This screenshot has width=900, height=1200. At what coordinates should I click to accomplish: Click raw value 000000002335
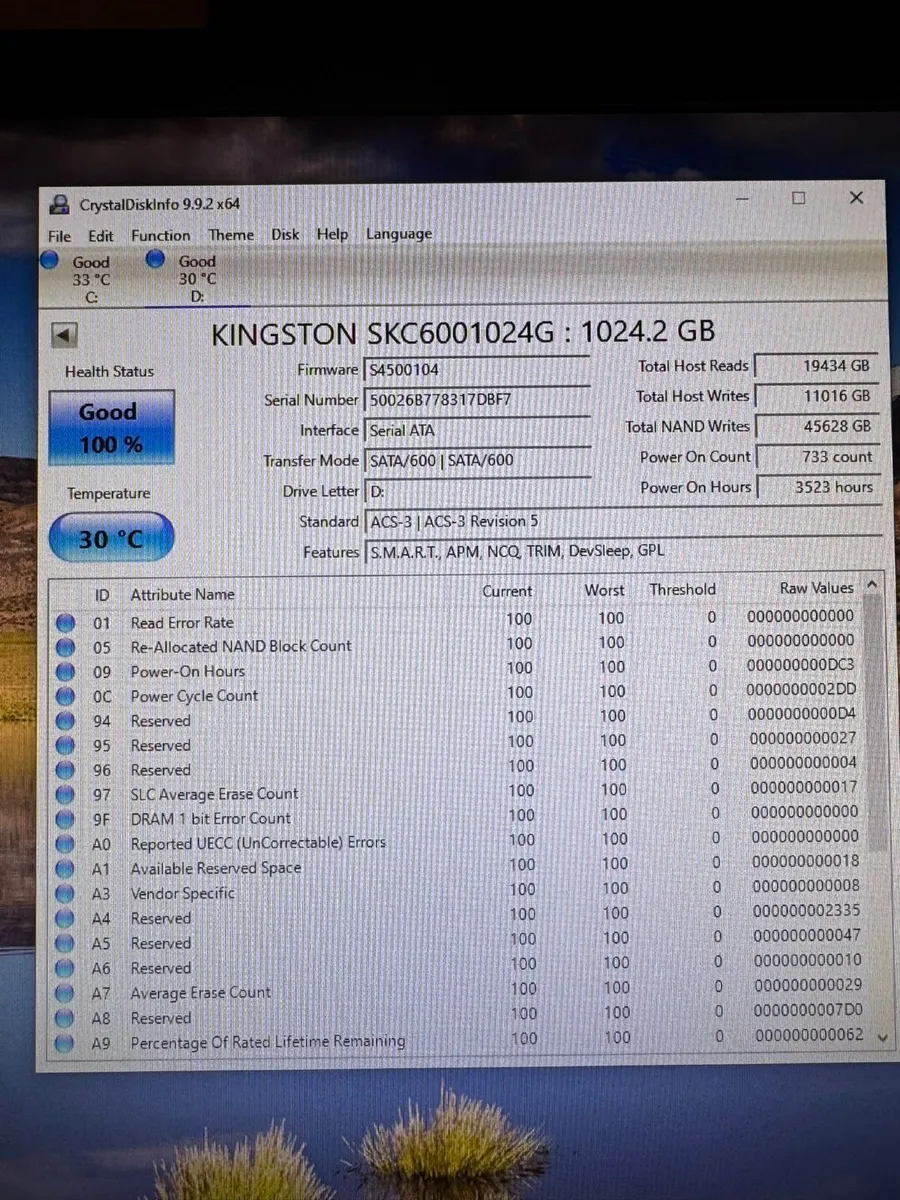(x=805, y=911)
